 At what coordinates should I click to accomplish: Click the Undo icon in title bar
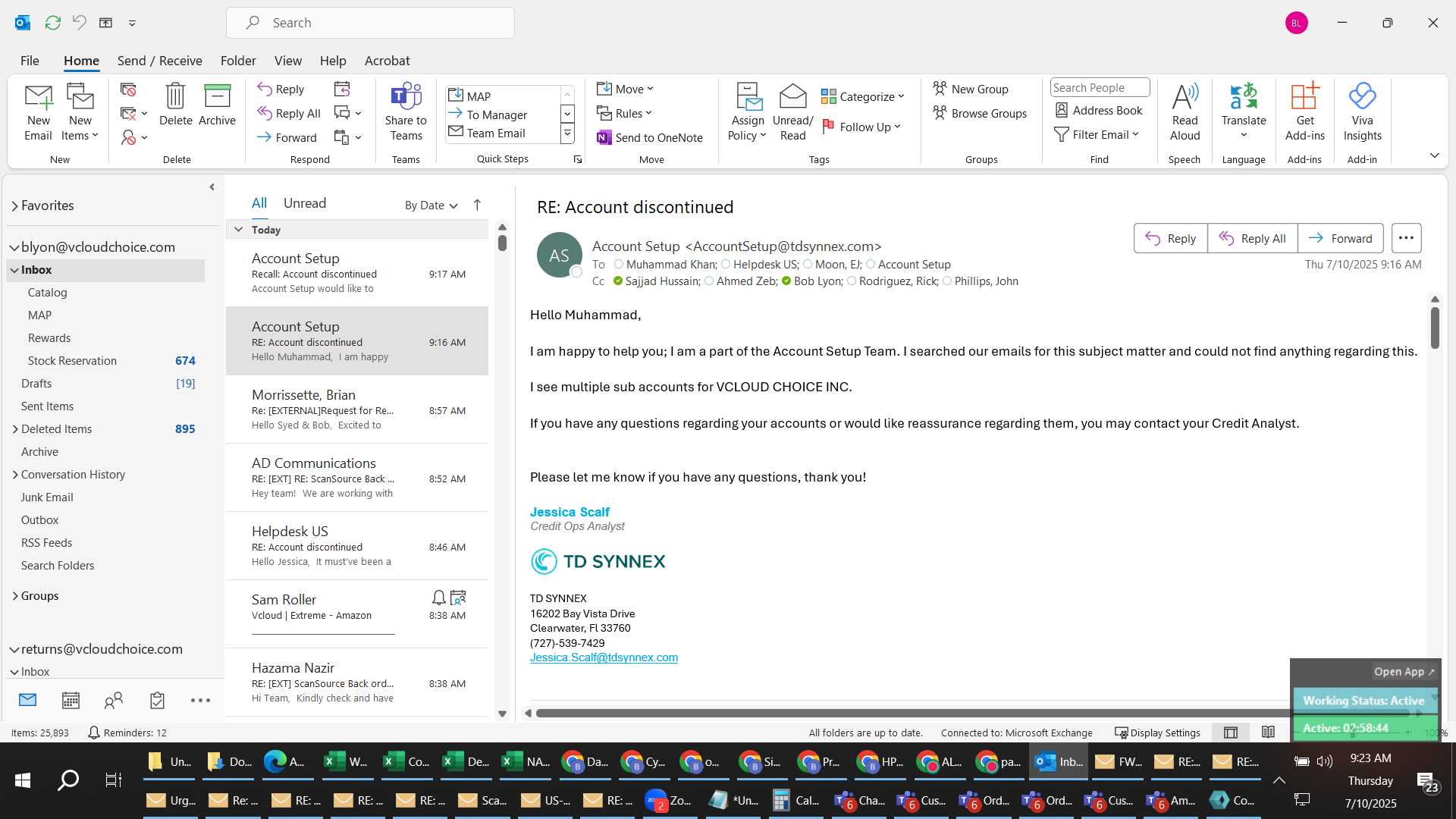(x=79, y=23)
